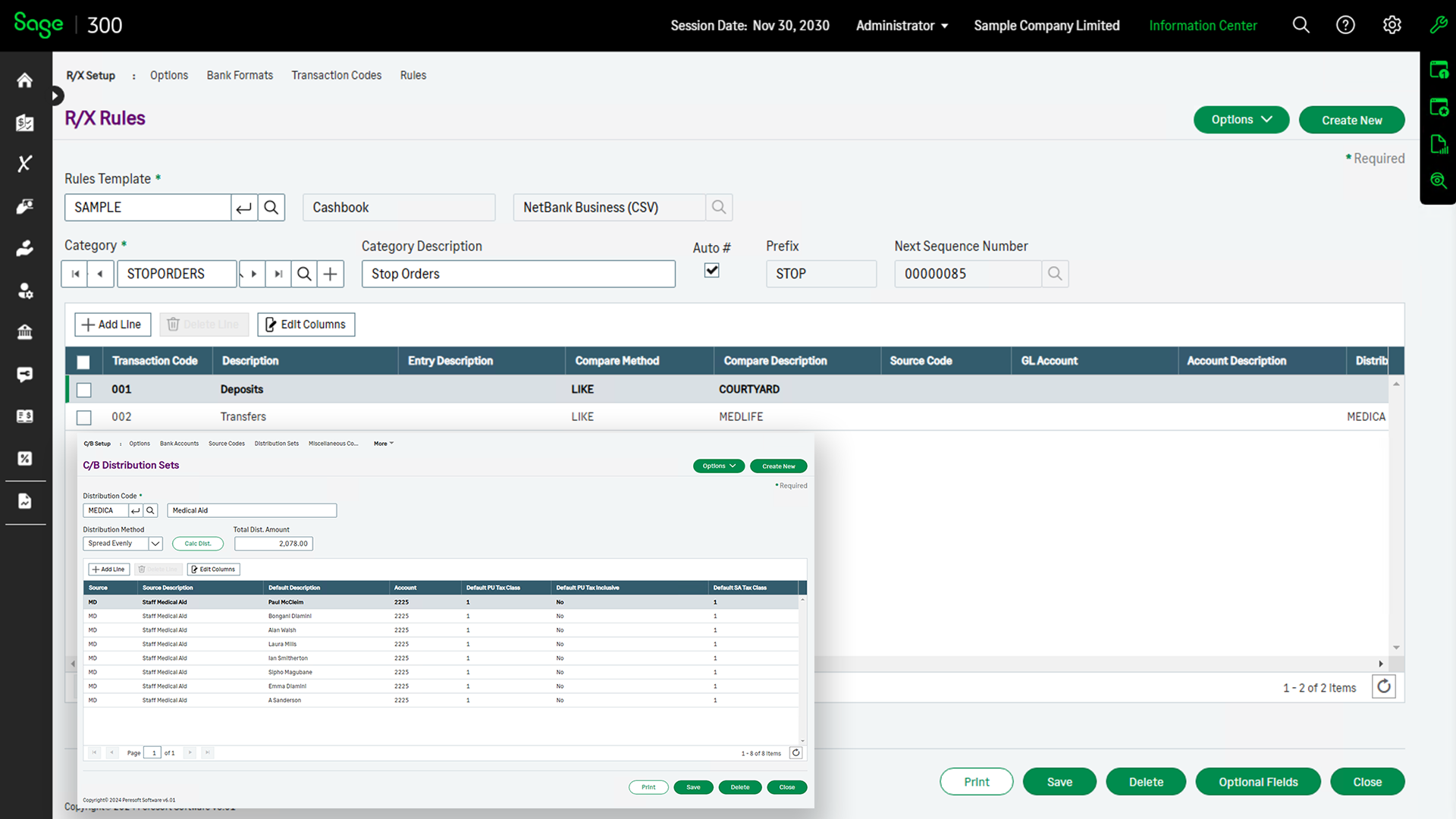The height and width of the screenshot is (819, 1456).
Task: Open the Transaction Codes menu item
Action: point(336,75)
